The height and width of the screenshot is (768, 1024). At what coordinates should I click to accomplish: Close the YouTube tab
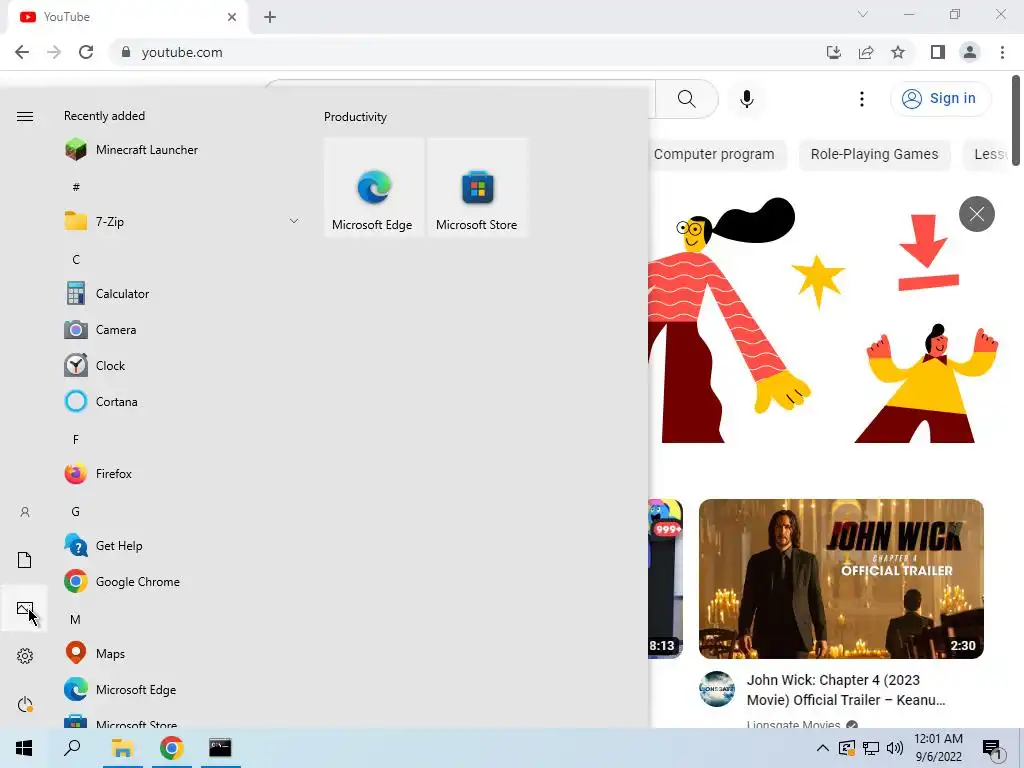pyautogui.click(x=232, y=17)
